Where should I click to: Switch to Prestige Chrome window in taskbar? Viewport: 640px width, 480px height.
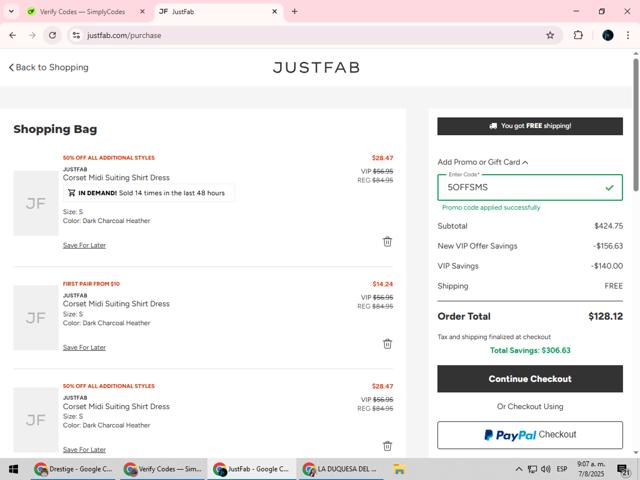(74, 469)
